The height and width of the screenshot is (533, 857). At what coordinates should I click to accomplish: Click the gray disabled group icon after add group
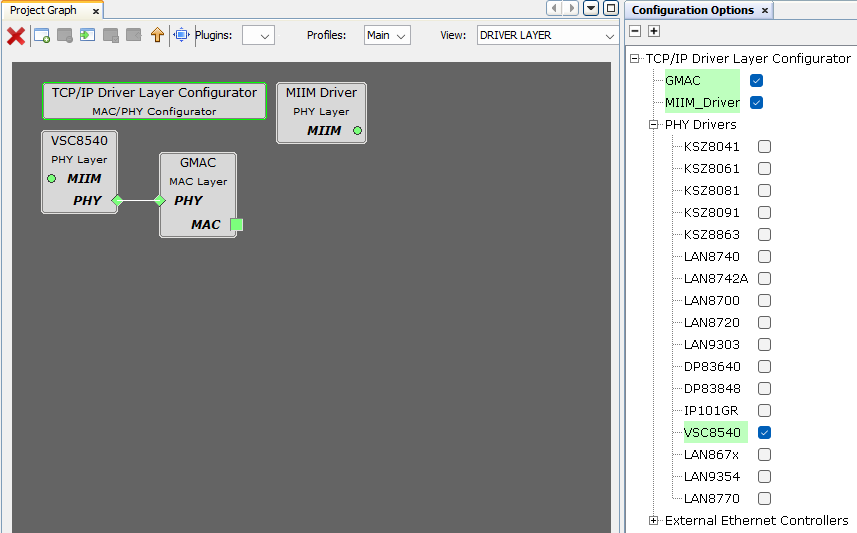[65, 36]
